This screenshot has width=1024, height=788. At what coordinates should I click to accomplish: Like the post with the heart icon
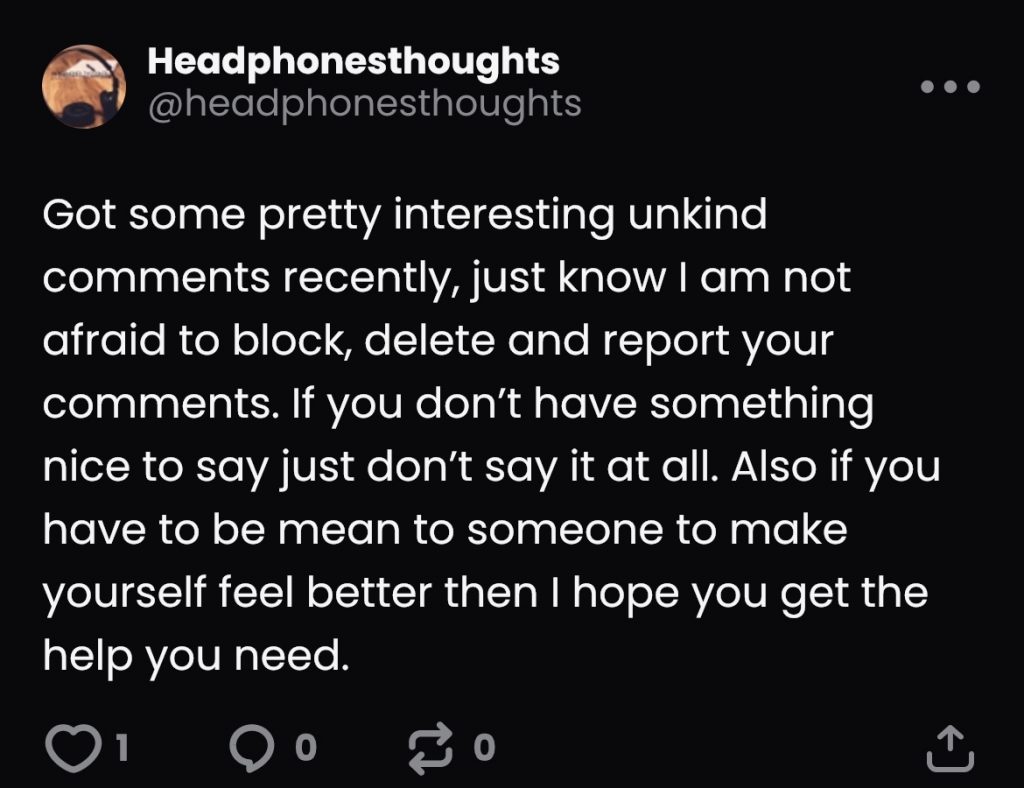click(x=71, y=747)
